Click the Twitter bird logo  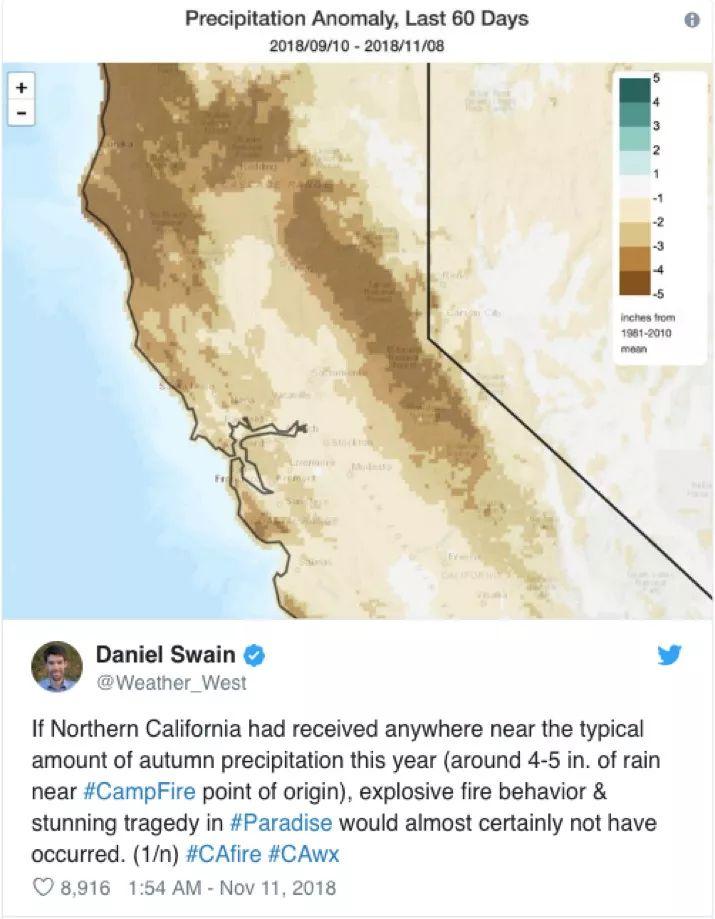[670, 655]
